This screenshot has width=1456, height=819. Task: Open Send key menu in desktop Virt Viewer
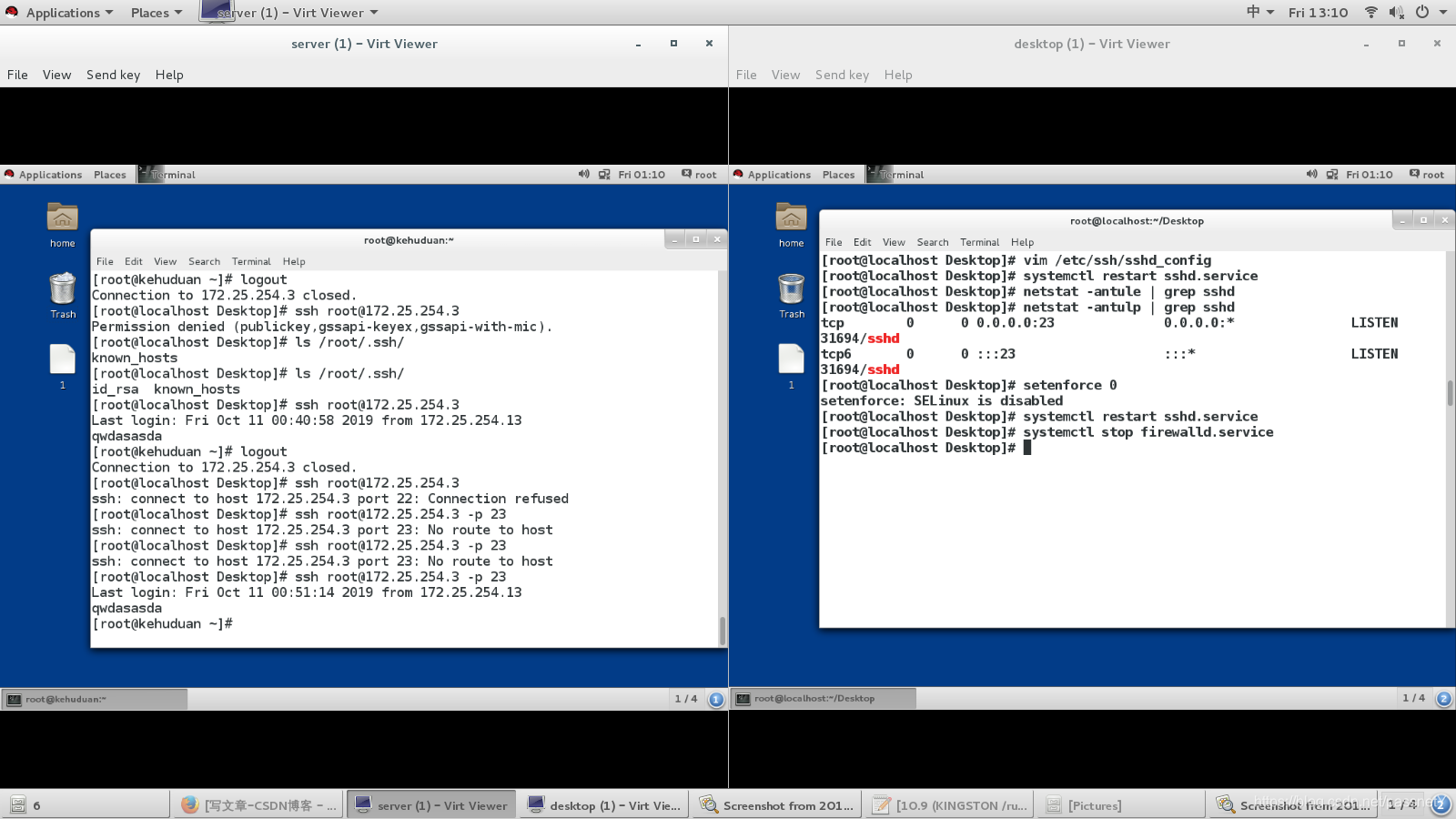coord(842,75)
